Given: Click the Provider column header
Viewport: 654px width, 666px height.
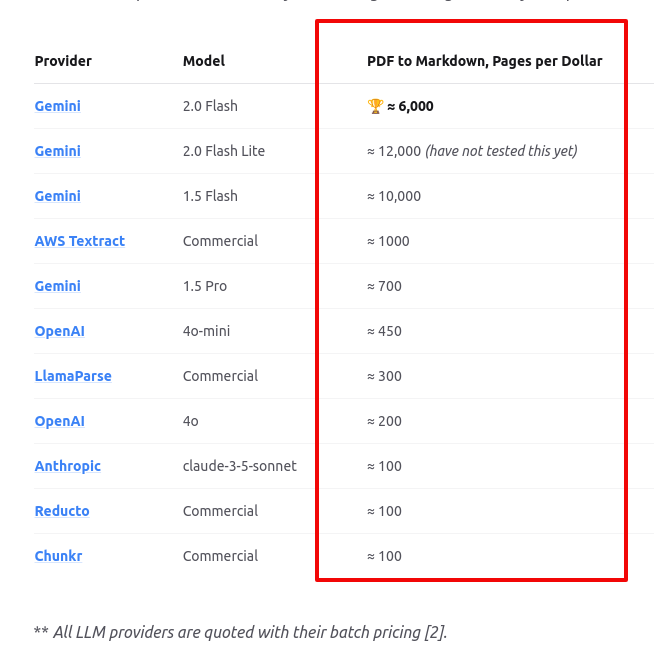Looking at the screenshot, I should 63,61.
